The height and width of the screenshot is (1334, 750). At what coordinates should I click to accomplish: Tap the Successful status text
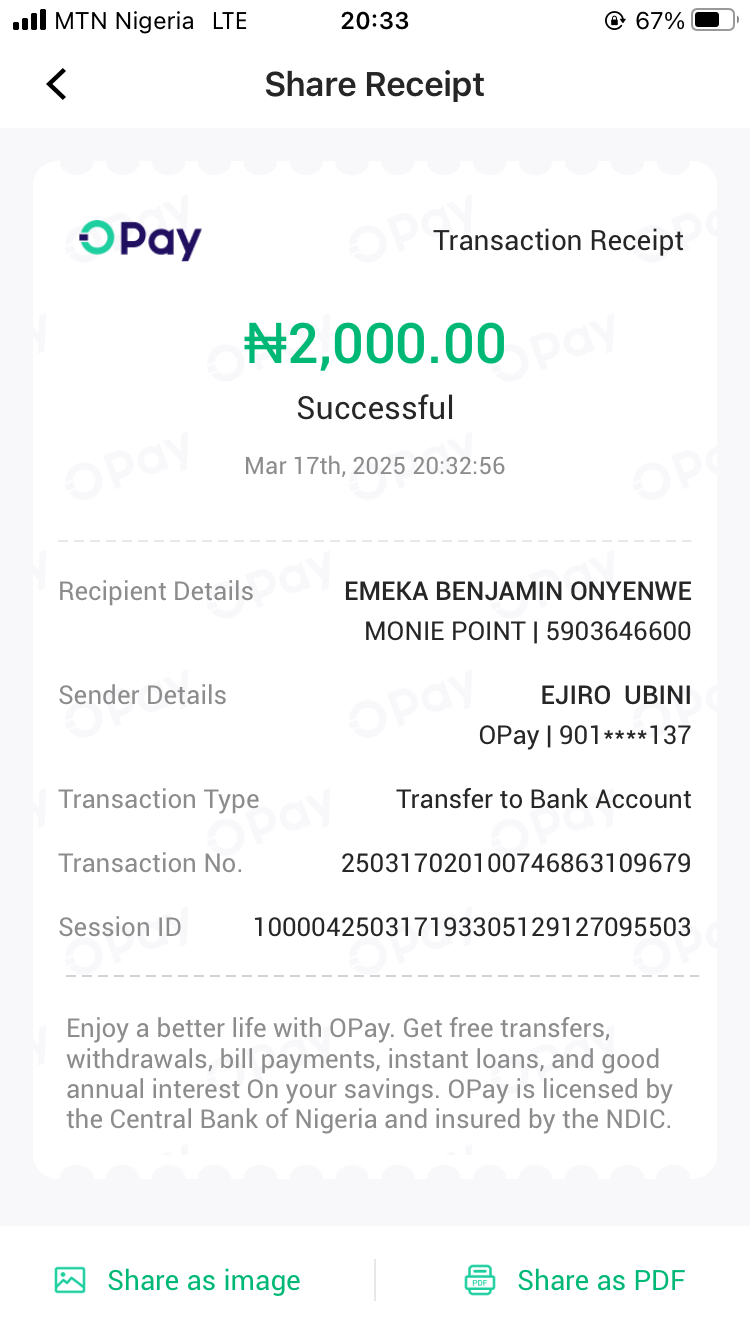tap(375, 408)
